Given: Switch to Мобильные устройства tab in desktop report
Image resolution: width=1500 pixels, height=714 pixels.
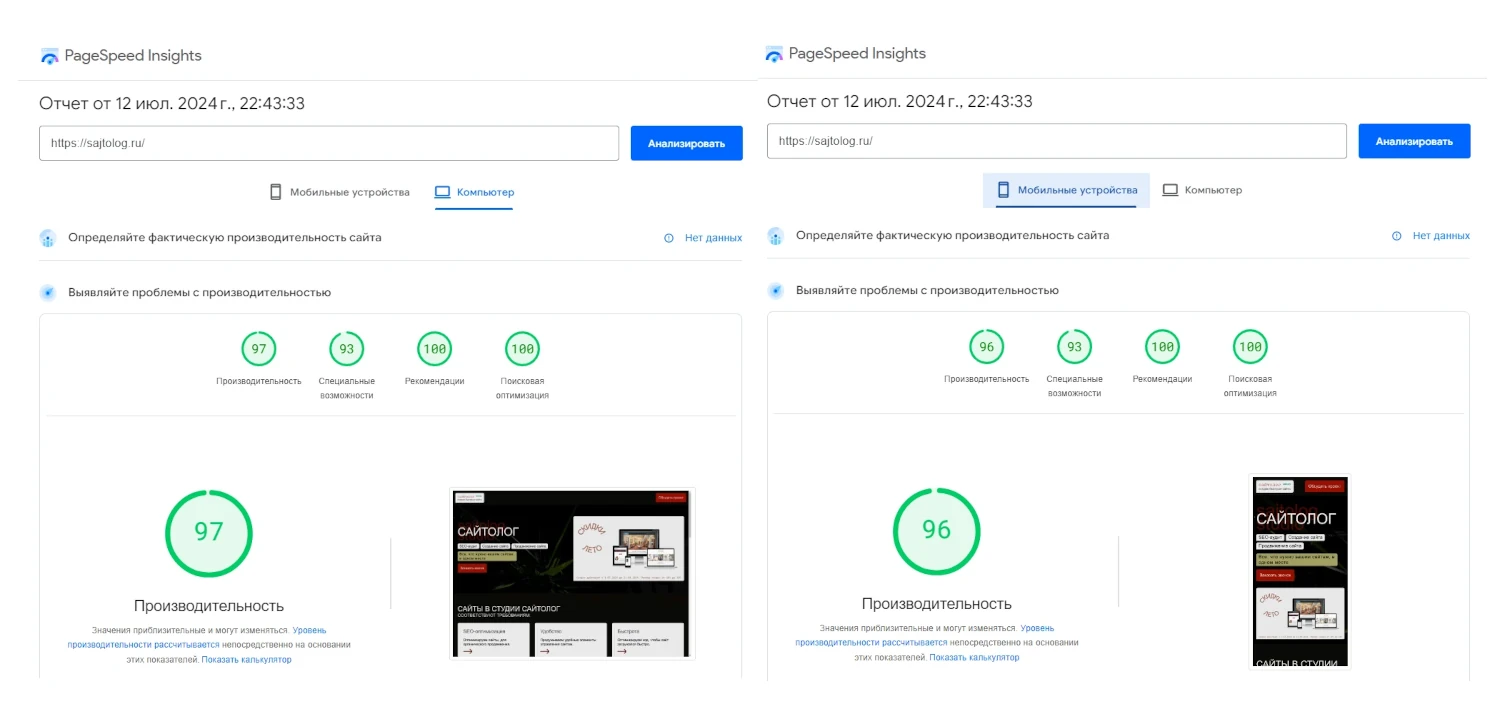Looking at the screenshot, I should coord(340,192).
